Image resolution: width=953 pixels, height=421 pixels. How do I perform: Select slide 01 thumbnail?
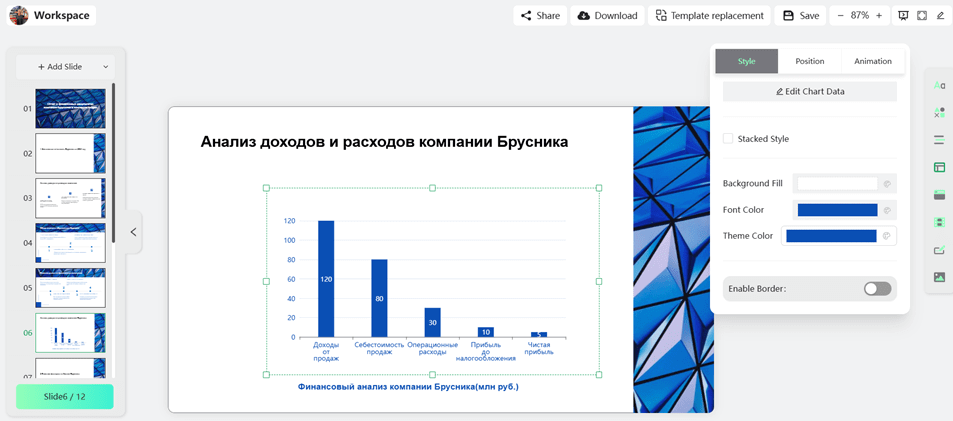click(70, 109)
